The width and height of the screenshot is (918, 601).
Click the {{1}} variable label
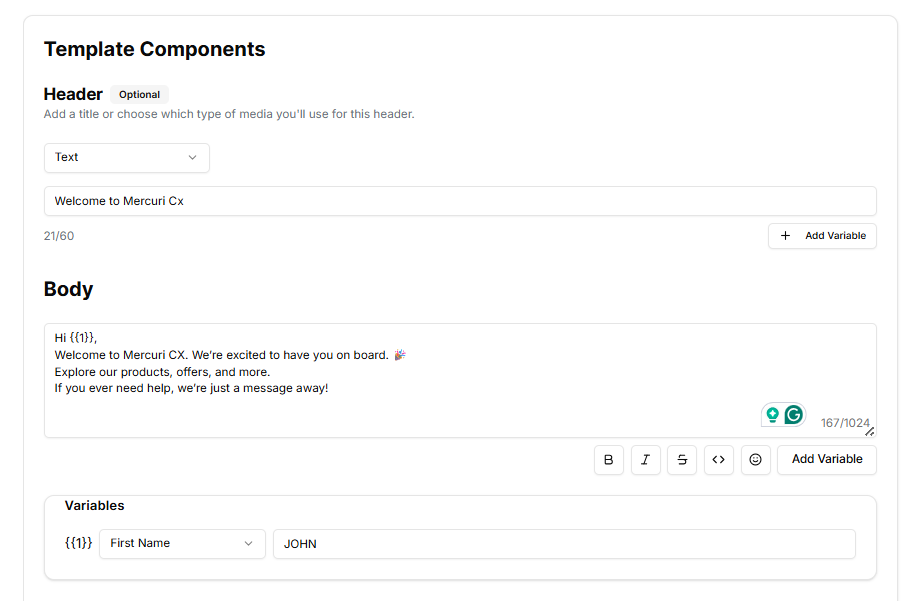click(79, 544)
